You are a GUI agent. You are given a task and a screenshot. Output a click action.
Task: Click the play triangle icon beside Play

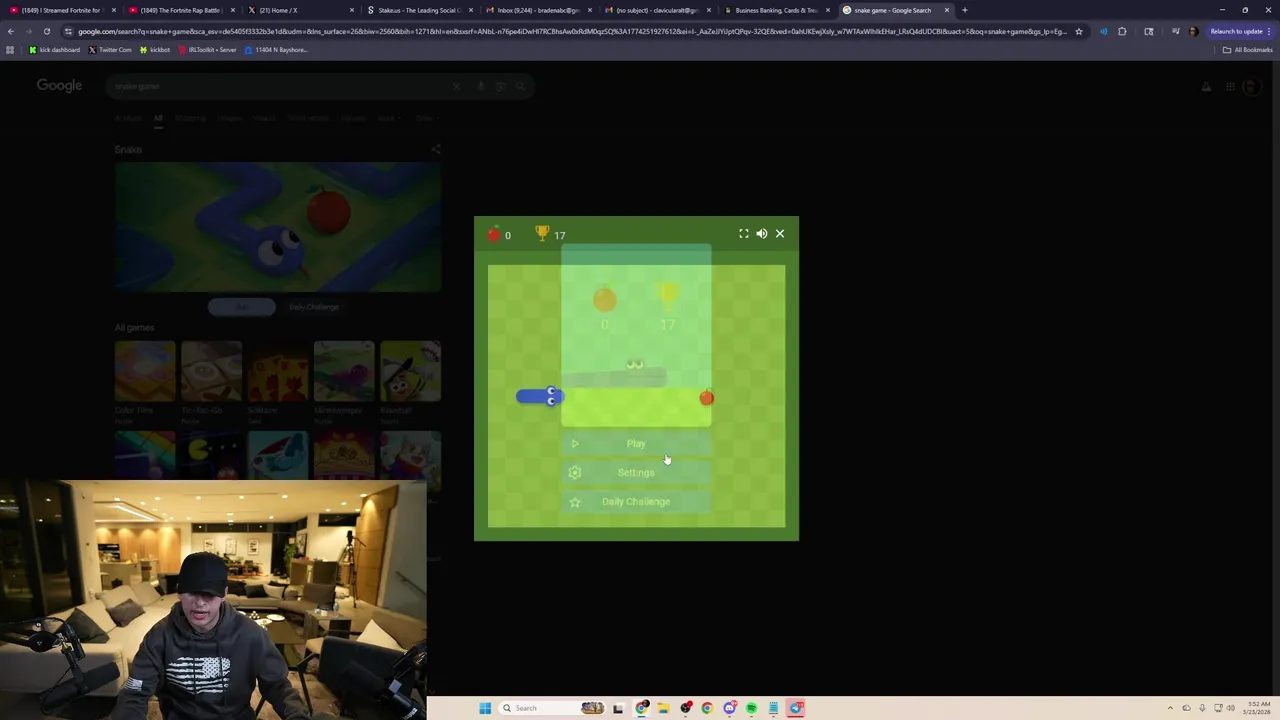pos(575,444)
